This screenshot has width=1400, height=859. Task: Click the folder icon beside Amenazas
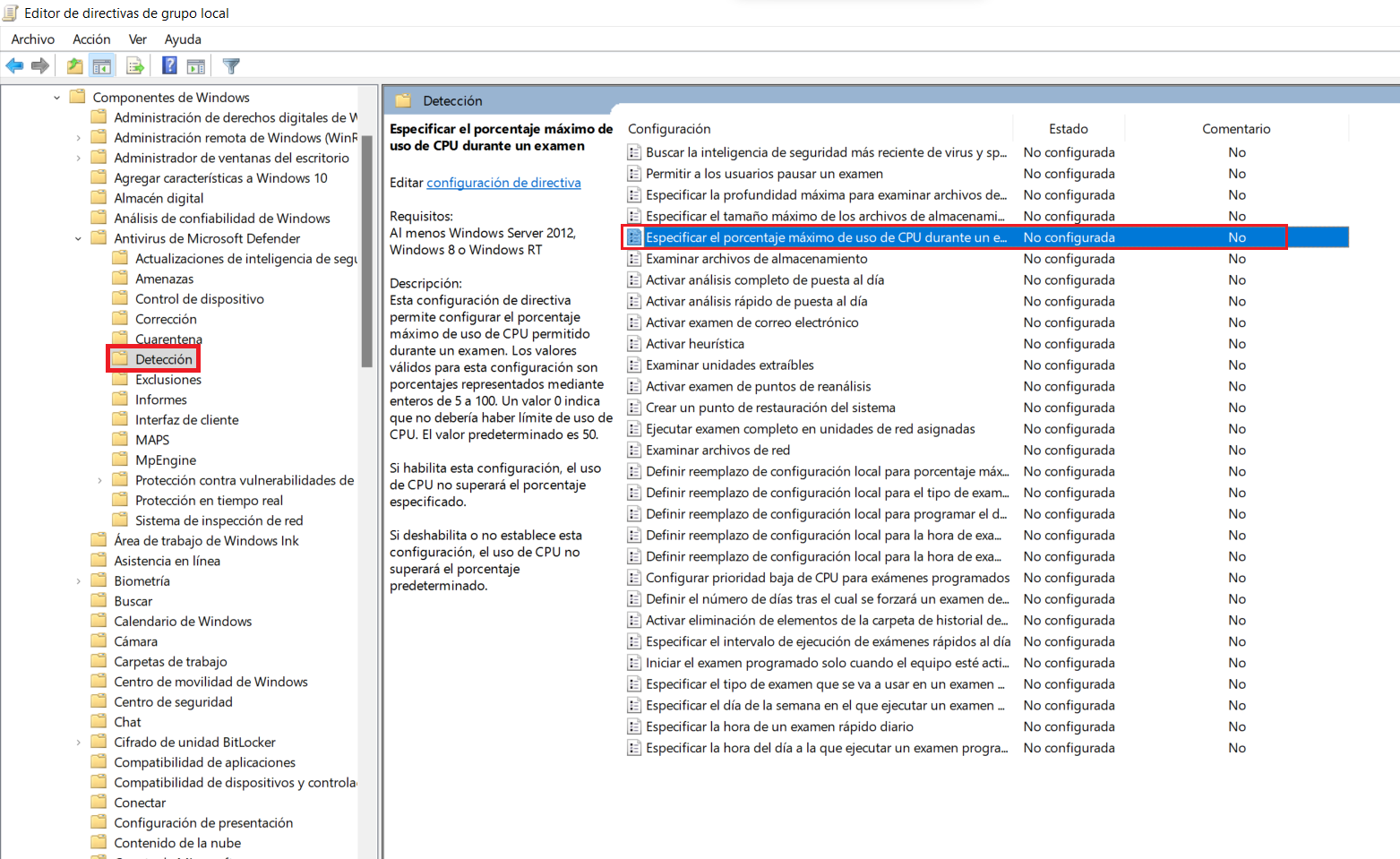[120, 278]
